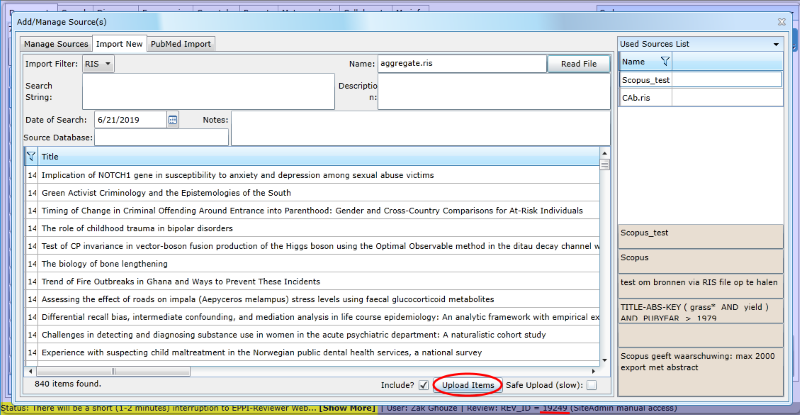Viewport: 800px width, 415px height.
Task: Click the Upload Items button
Action: coord(468,385)
